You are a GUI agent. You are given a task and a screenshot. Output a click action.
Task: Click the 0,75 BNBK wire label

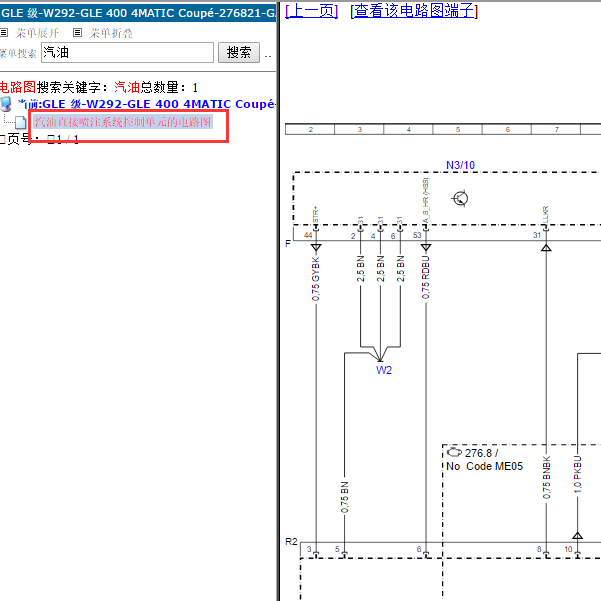[x=547, y=477]
